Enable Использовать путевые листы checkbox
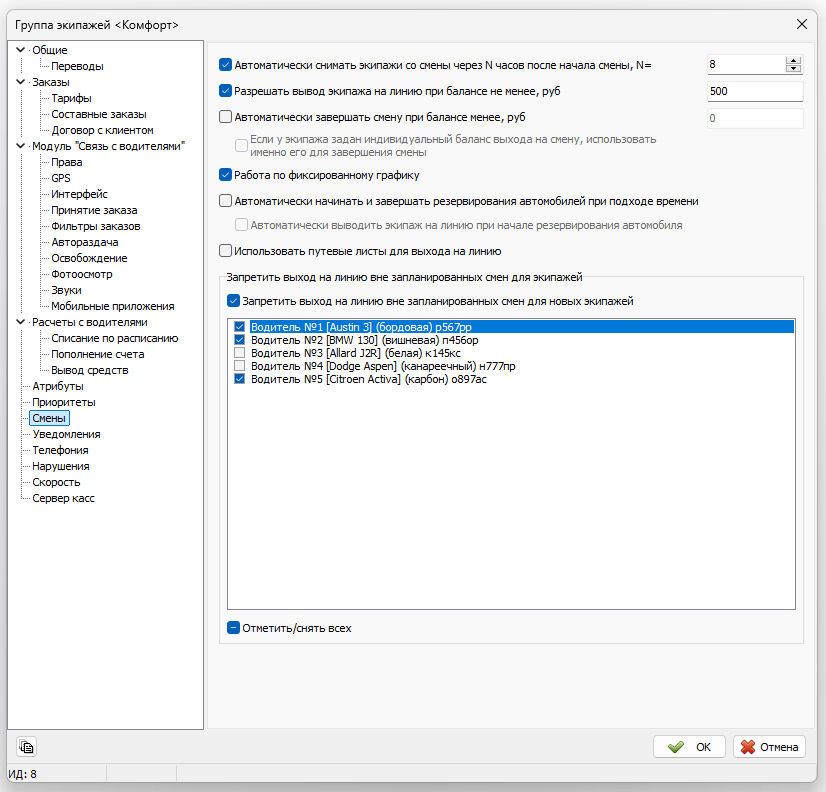Screen dimensions: 826x792 point(225,252)
